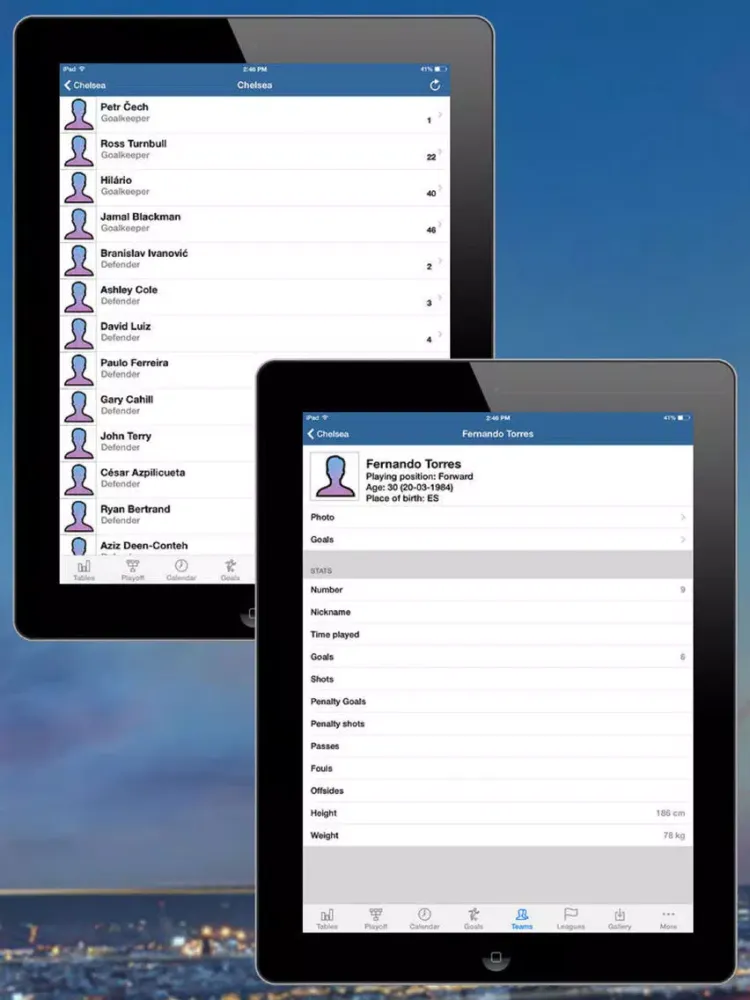The height and width of the screenshot is (1000, 750).
Task: Go back to Chelsea from Fernando Torres page
Action: (x=328, y=434)
